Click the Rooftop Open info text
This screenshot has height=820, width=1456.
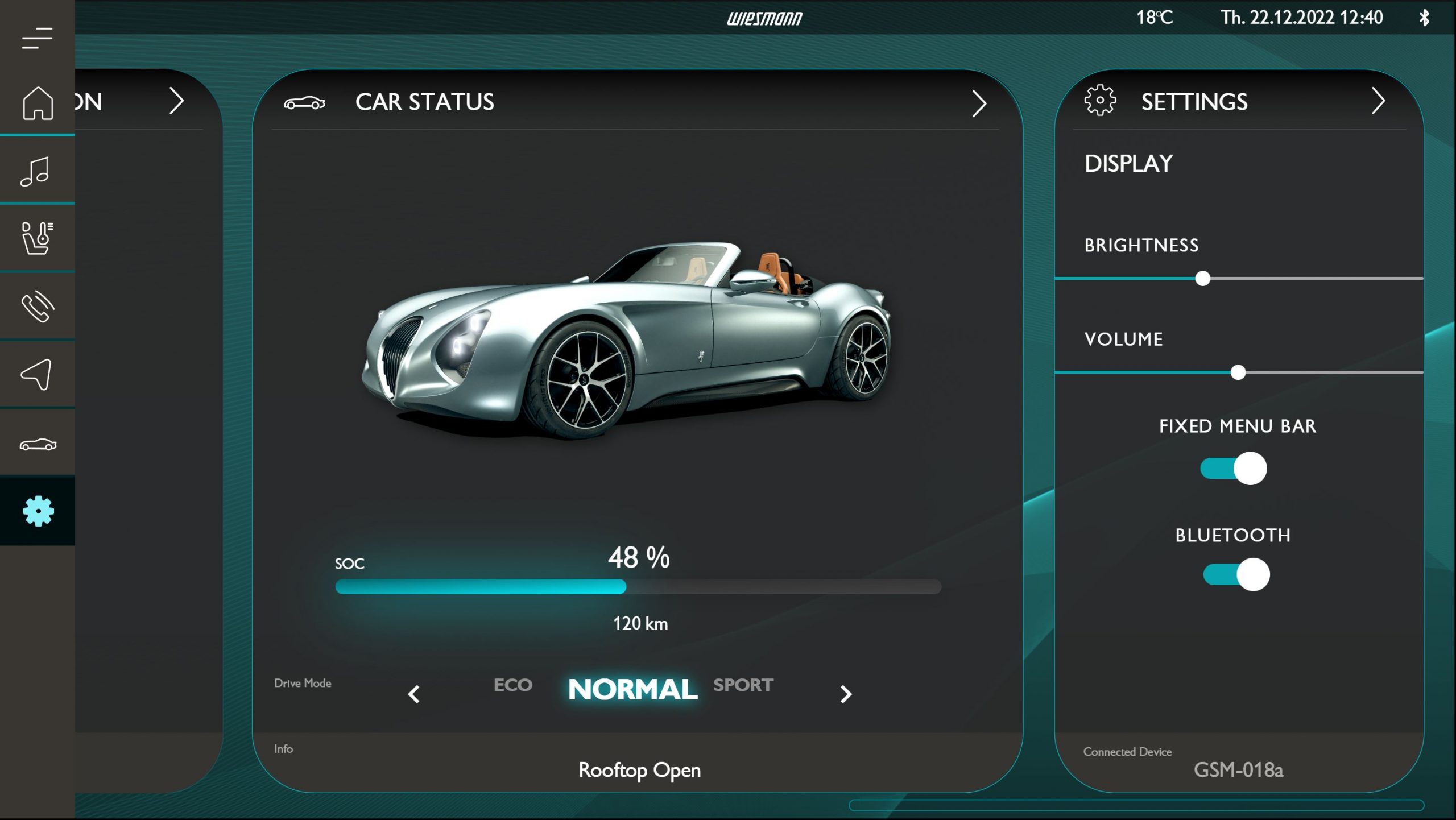tap(639, 771)
